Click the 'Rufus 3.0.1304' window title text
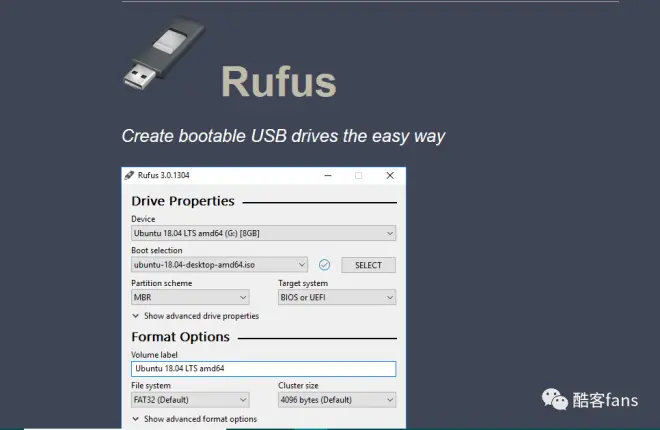This screenshot has height=430, width=660. tap(164, 175)
